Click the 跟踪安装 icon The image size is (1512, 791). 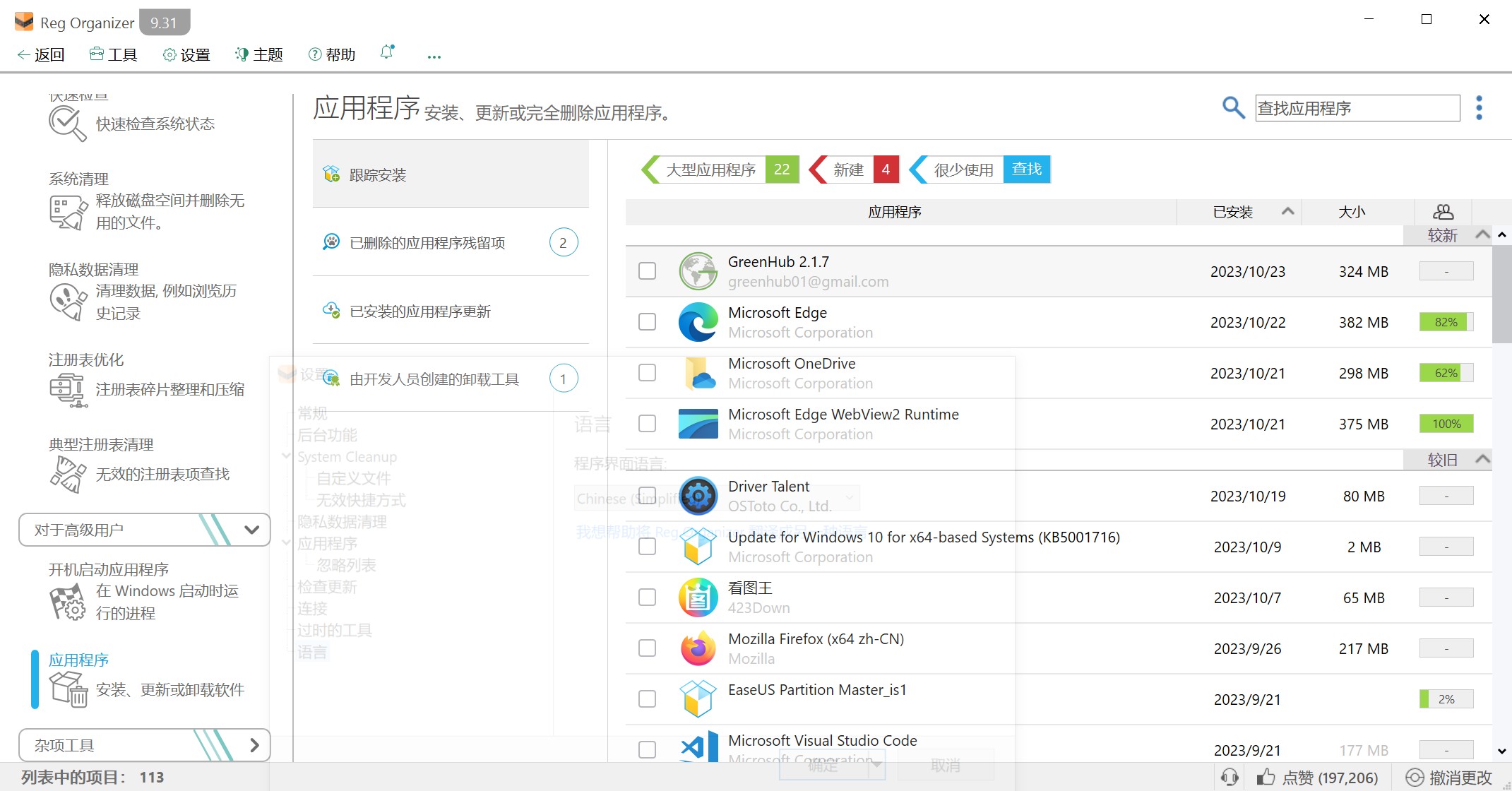pos(331,174)
